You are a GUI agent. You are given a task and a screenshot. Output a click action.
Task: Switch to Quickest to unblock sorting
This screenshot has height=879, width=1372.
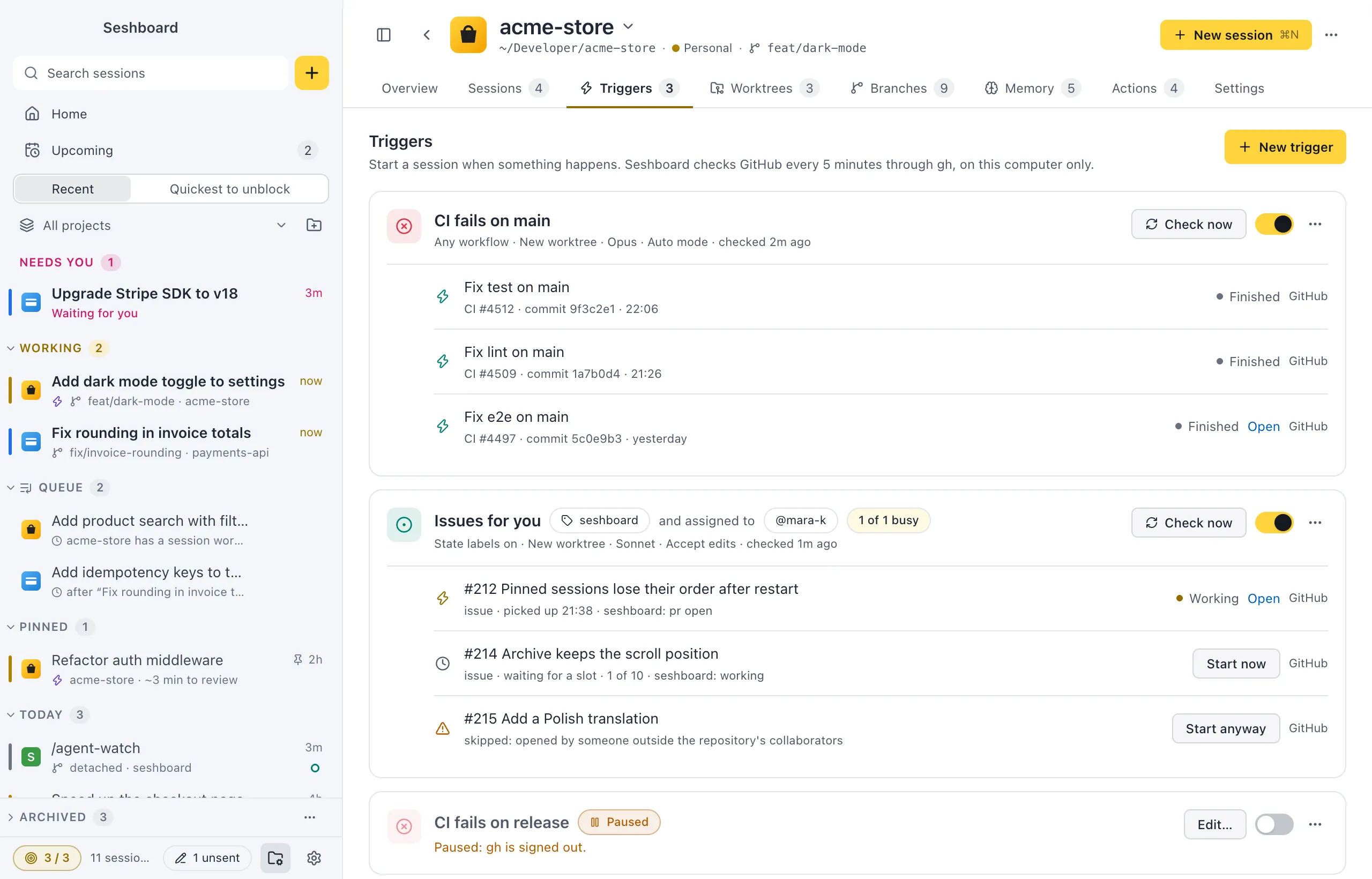pos(229,189)
